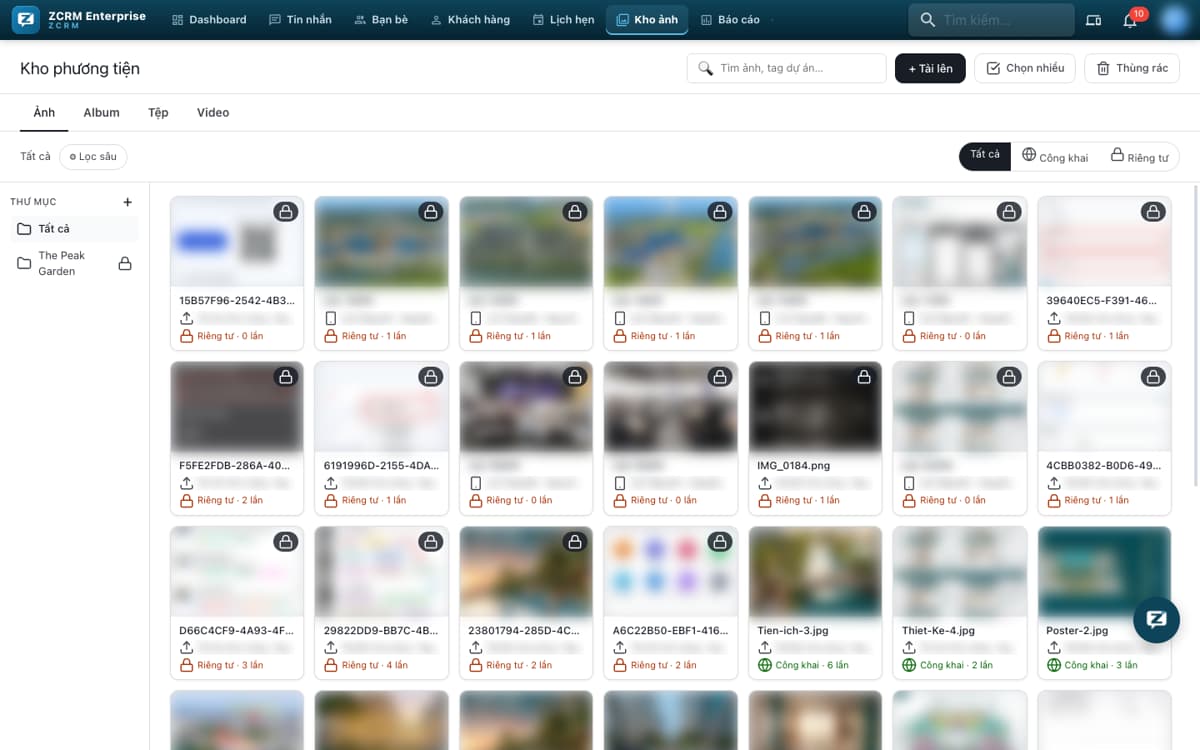Open the Lọc sâu deep filter
The height and width of the screenshot is (750, 1200).
tap(93, 157)
